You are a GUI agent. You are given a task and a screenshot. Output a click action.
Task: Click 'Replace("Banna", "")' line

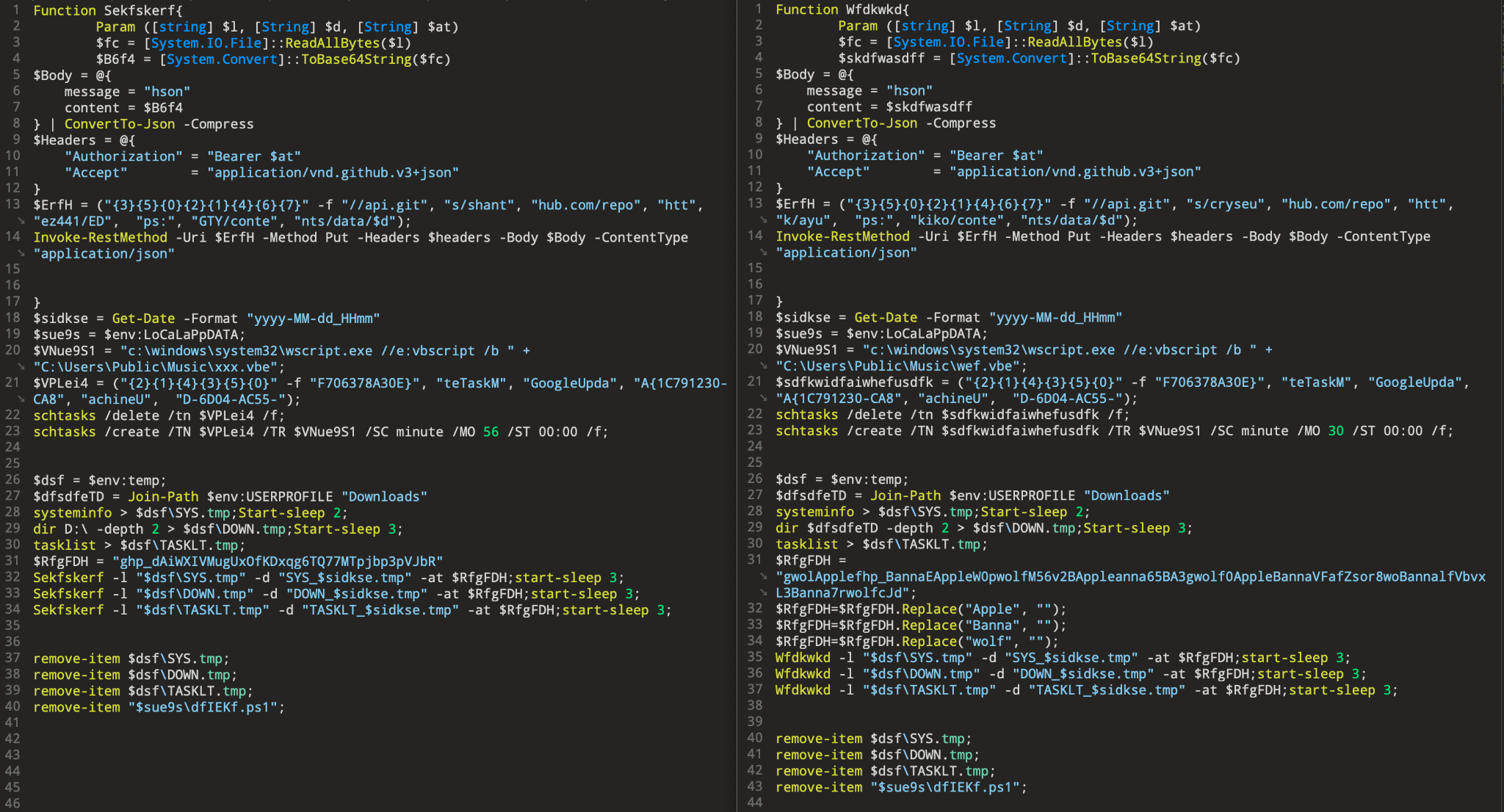coord(921,626)
